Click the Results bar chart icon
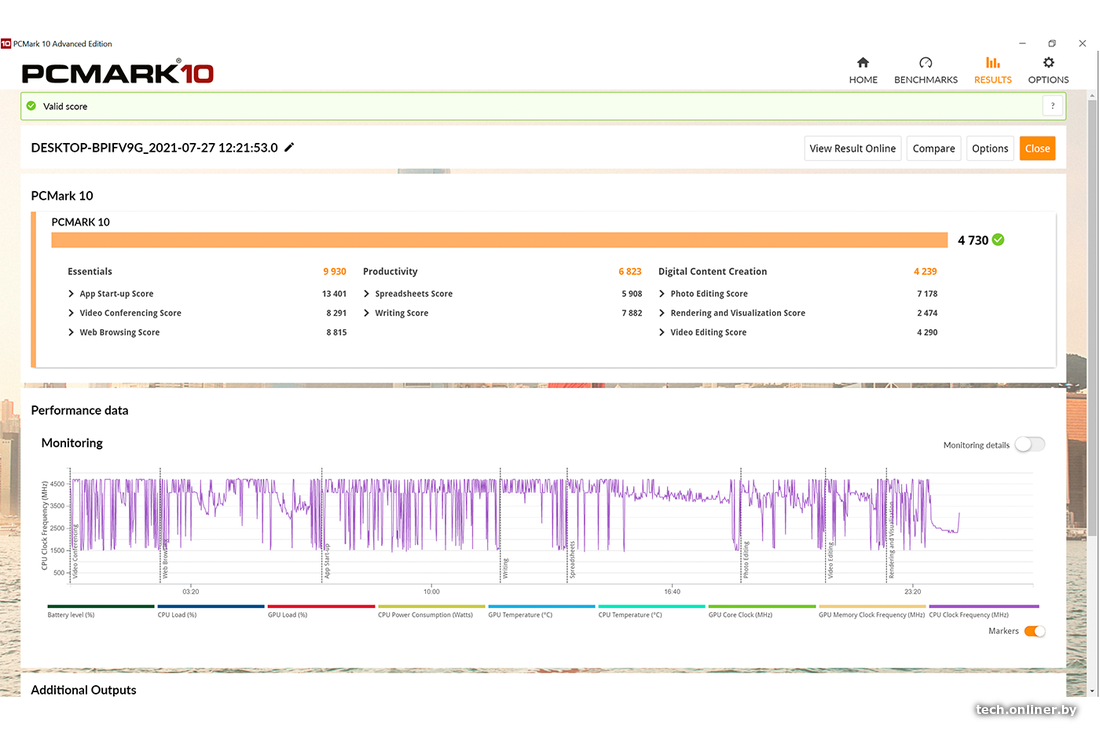This screenshot has width=1100, height=733. point(993,62)
